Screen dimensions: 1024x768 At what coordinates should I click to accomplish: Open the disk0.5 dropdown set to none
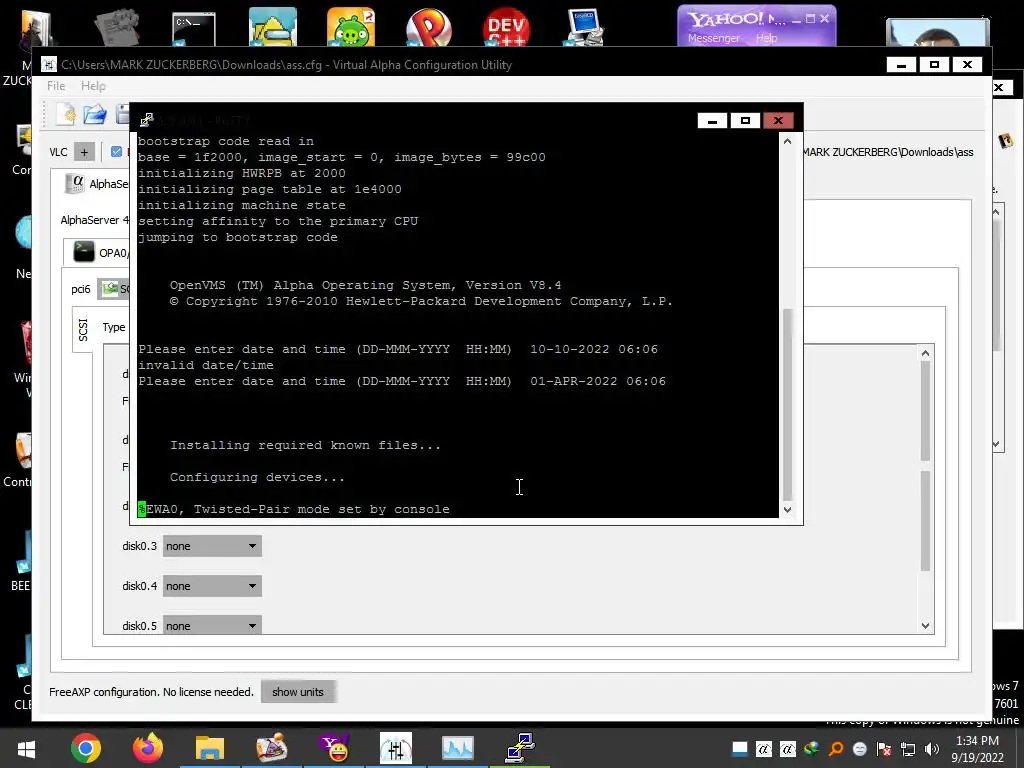212,625
